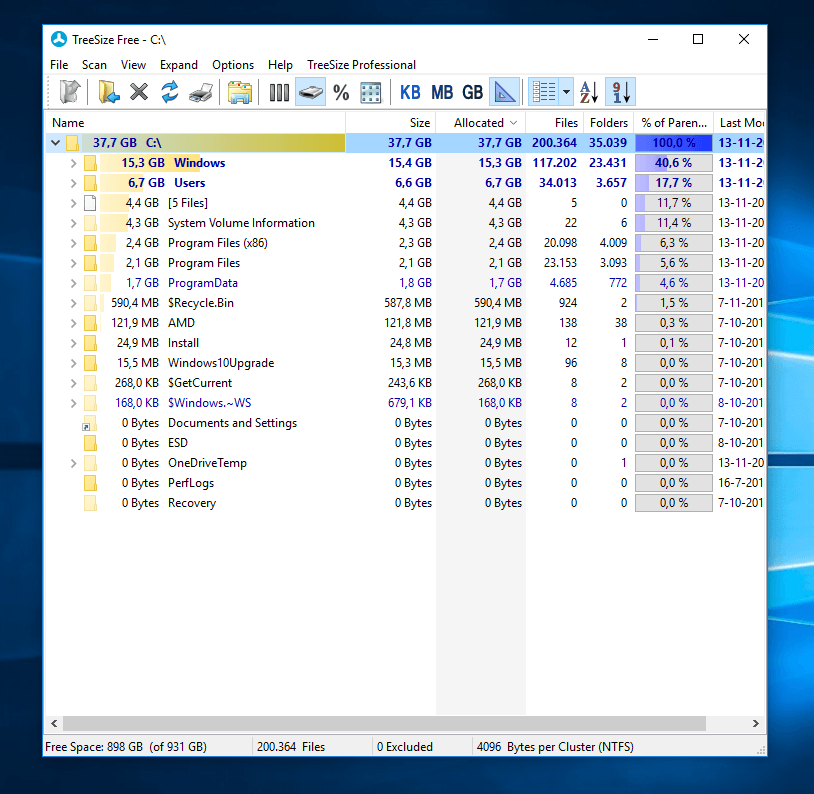Screen dimensions: 814x794
Task: Click the parent directory up icon
Action: click(70, 92)
